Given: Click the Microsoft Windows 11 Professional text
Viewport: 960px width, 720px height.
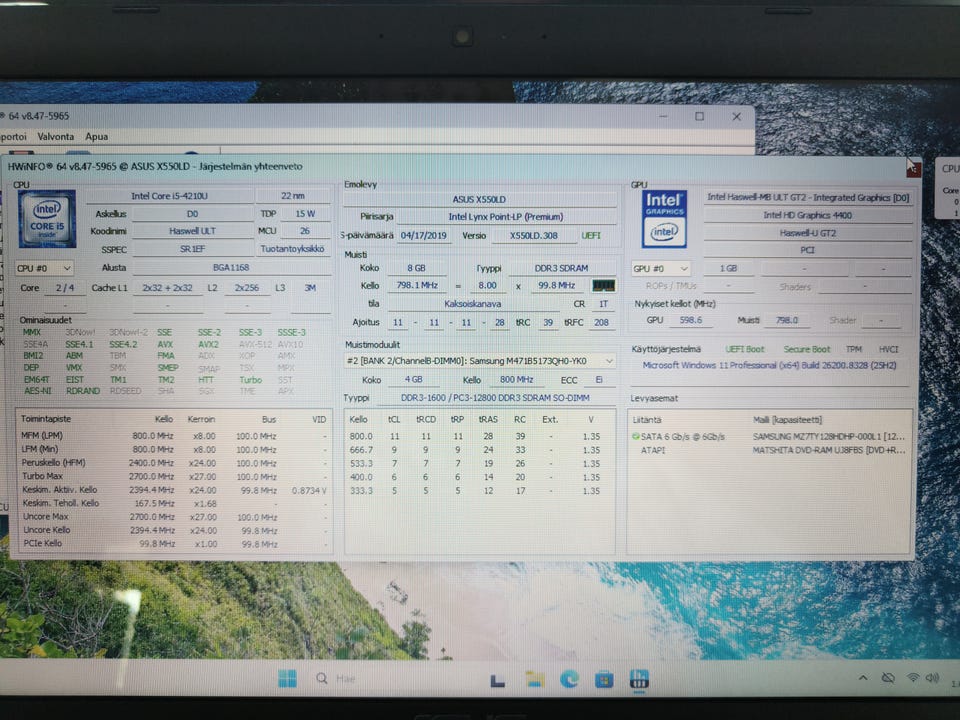Looking at the screenshot, I should [x=769, y=366].
